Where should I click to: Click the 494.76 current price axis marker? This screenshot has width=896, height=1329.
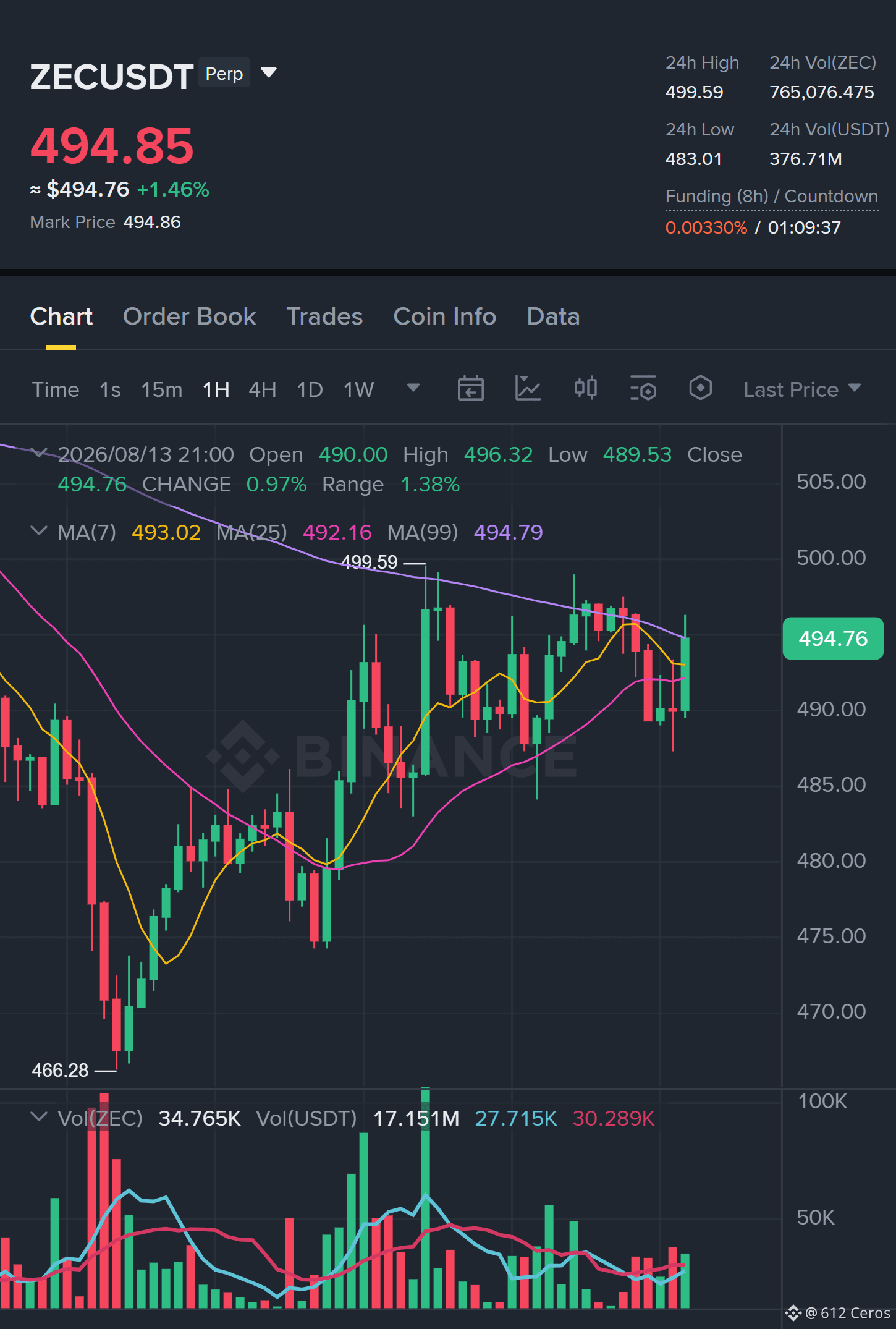(x=833, y=639)
